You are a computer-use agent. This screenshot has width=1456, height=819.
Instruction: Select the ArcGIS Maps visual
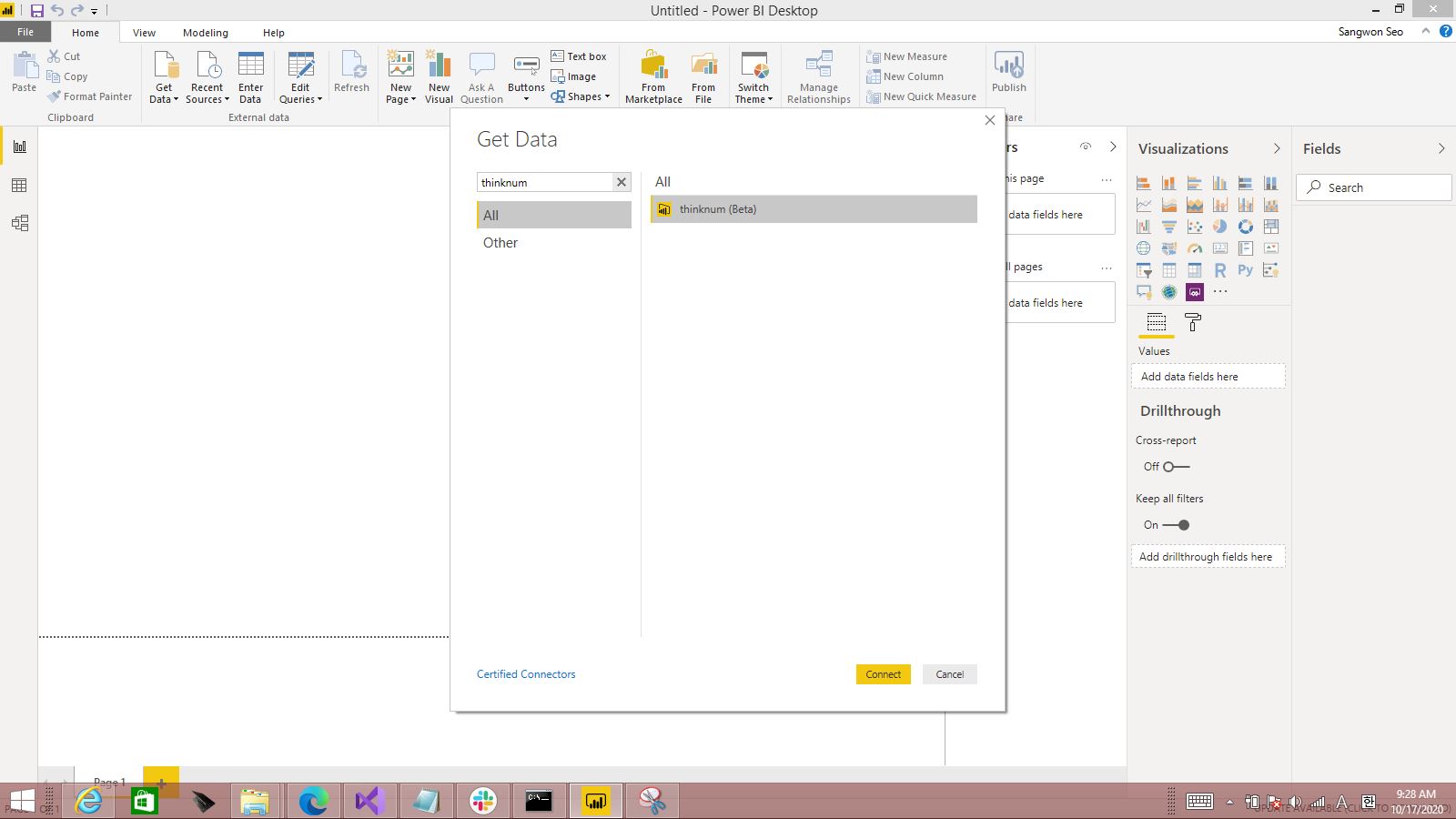coord(1169,292)
